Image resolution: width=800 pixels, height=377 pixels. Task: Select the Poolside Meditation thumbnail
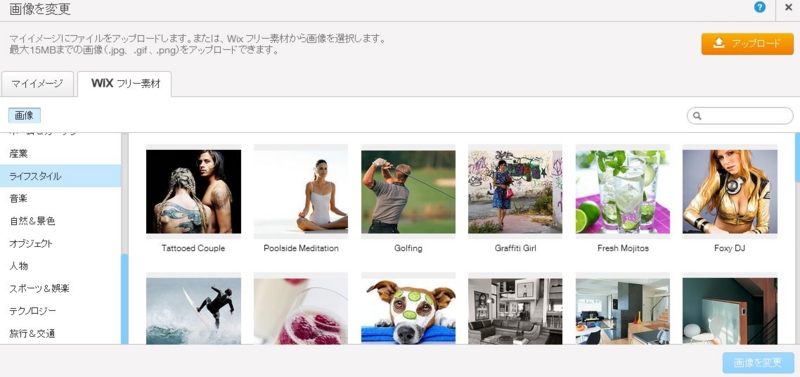[301, 191]
